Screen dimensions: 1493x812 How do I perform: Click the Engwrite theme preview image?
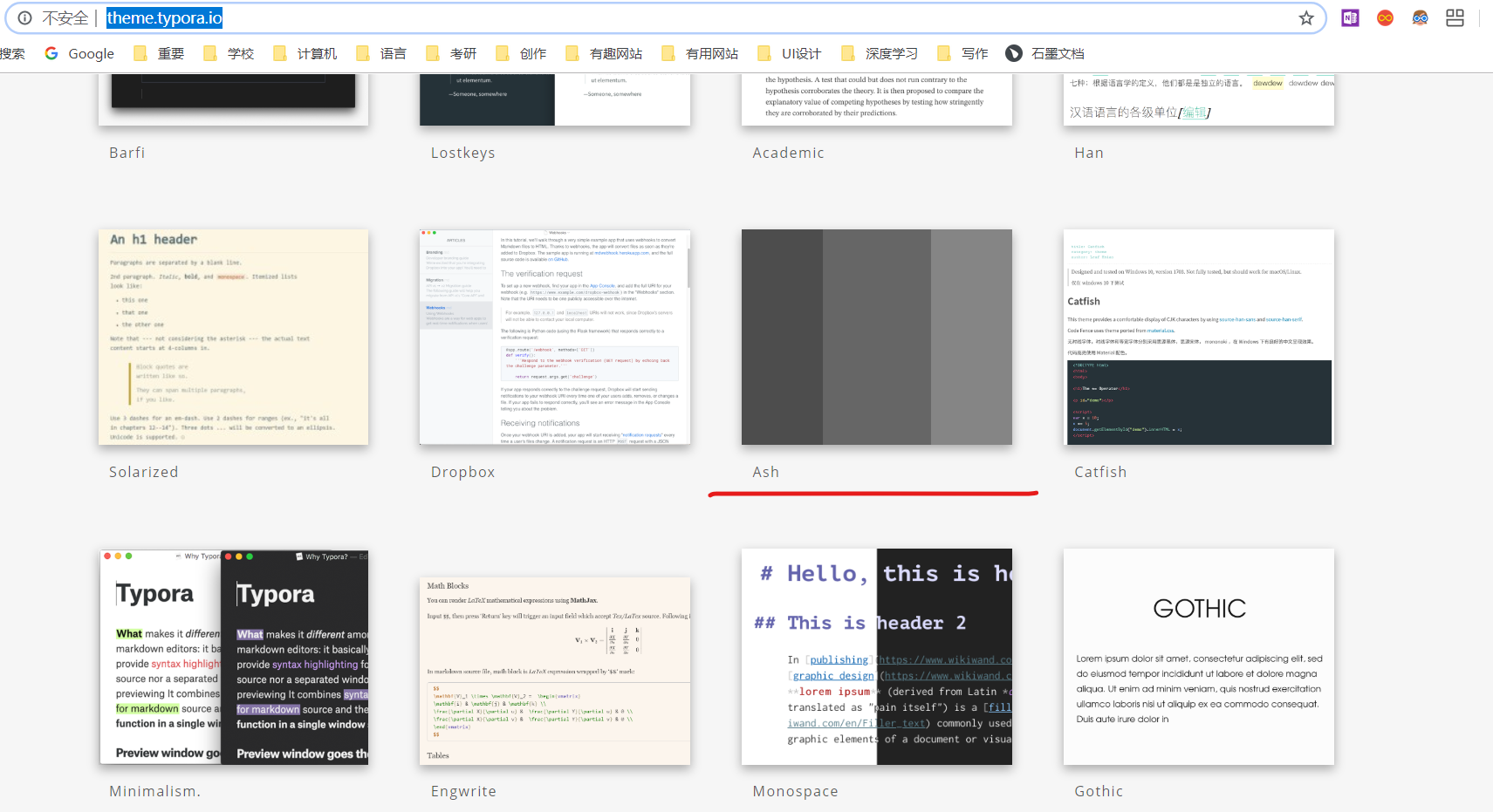(x=555, y=670)
